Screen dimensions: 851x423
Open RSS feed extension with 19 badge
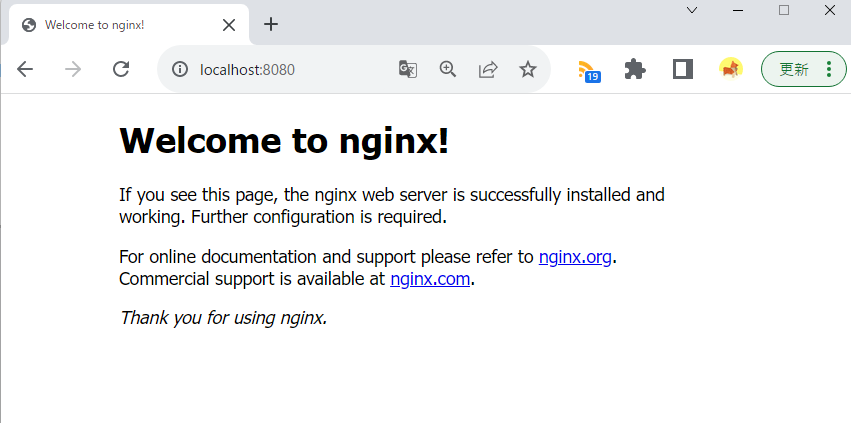pyautogui.click(x=589, y=71)
